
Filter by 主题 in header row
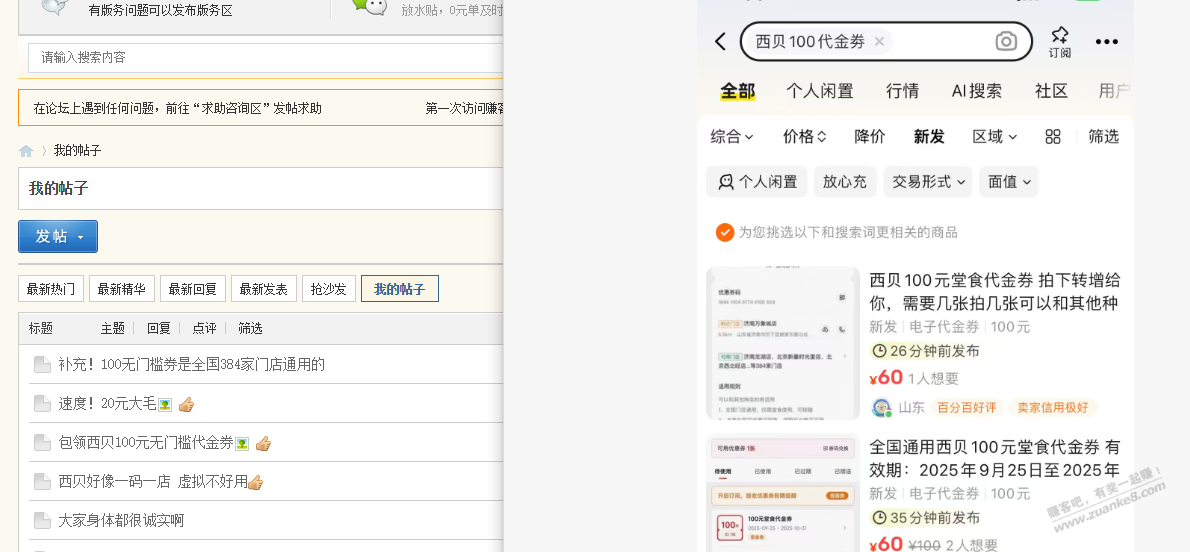(113, 328)
